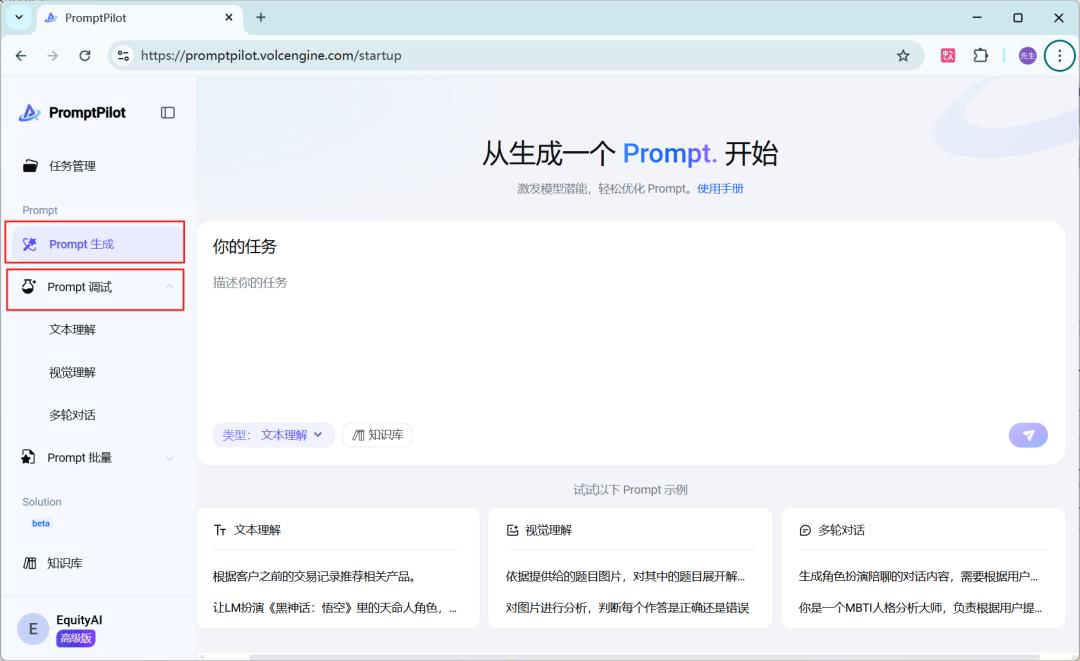Click the sidebar 知识库 book icon

(x=30, y=563)
